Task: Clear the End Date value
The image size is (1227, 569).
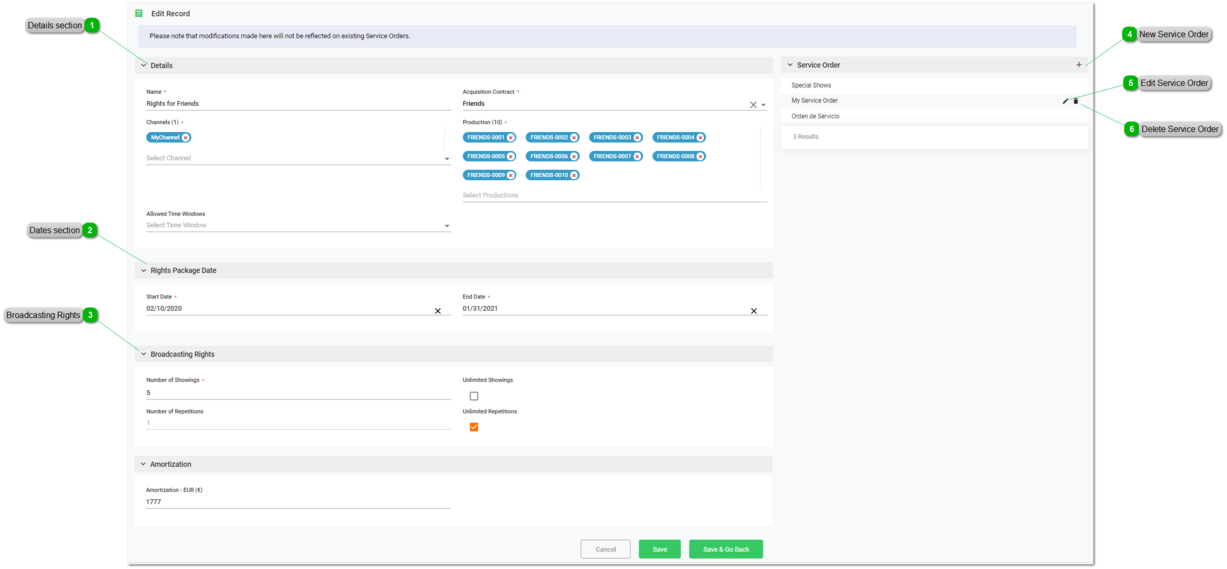Action: pyautogui.click(x=754, y=311)
